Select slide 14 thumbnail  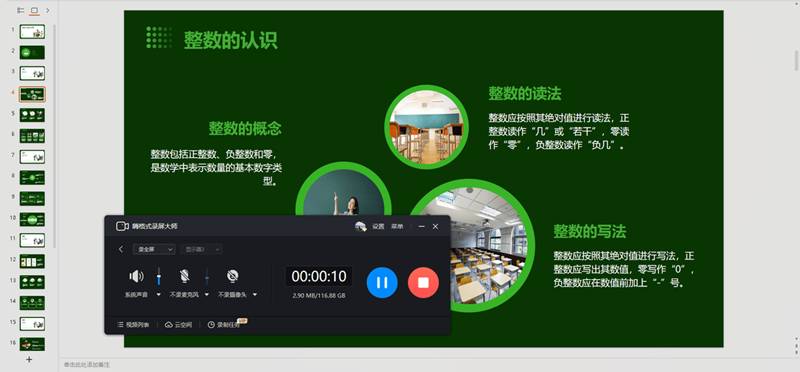pos(32,303)
